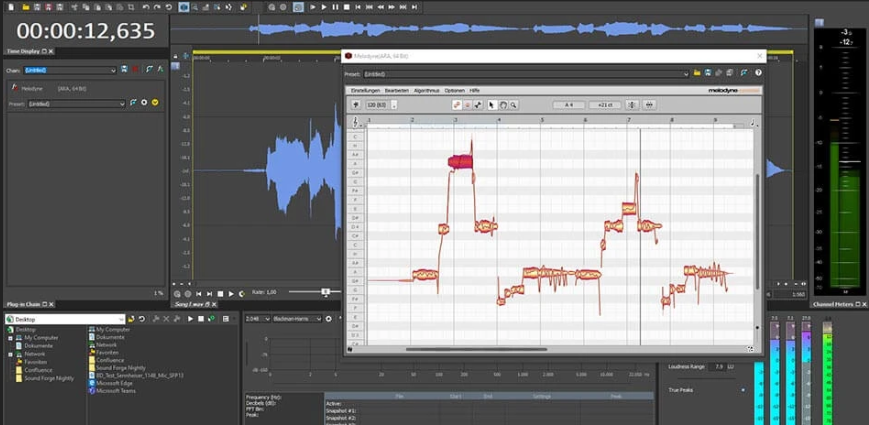Open the Algorithmus menu in Melodyne
The height and width of the screenshot is (425, 869).
(x=427, y=91)
